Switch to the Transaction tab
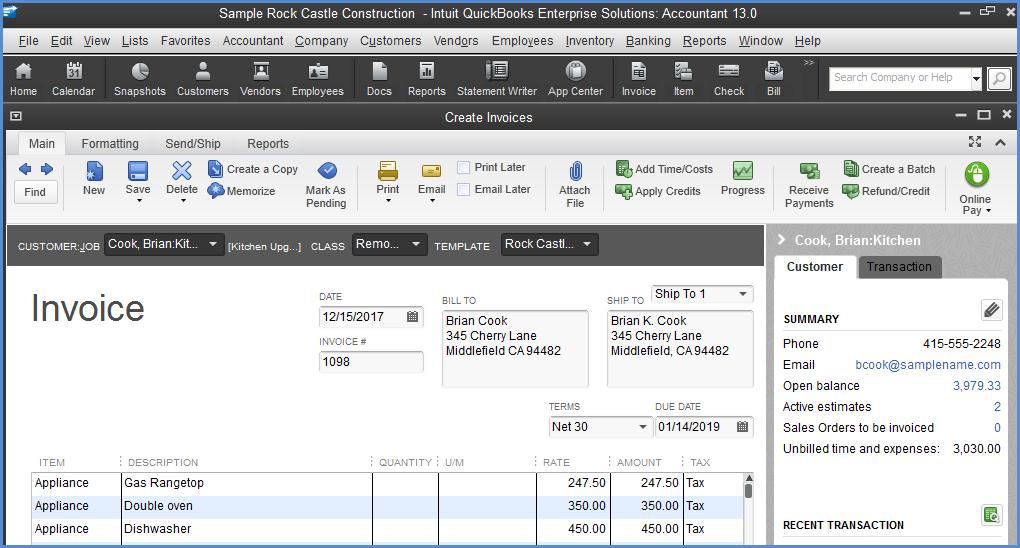The width and height of the screenshot is (1020, 548). pos(899,267)
